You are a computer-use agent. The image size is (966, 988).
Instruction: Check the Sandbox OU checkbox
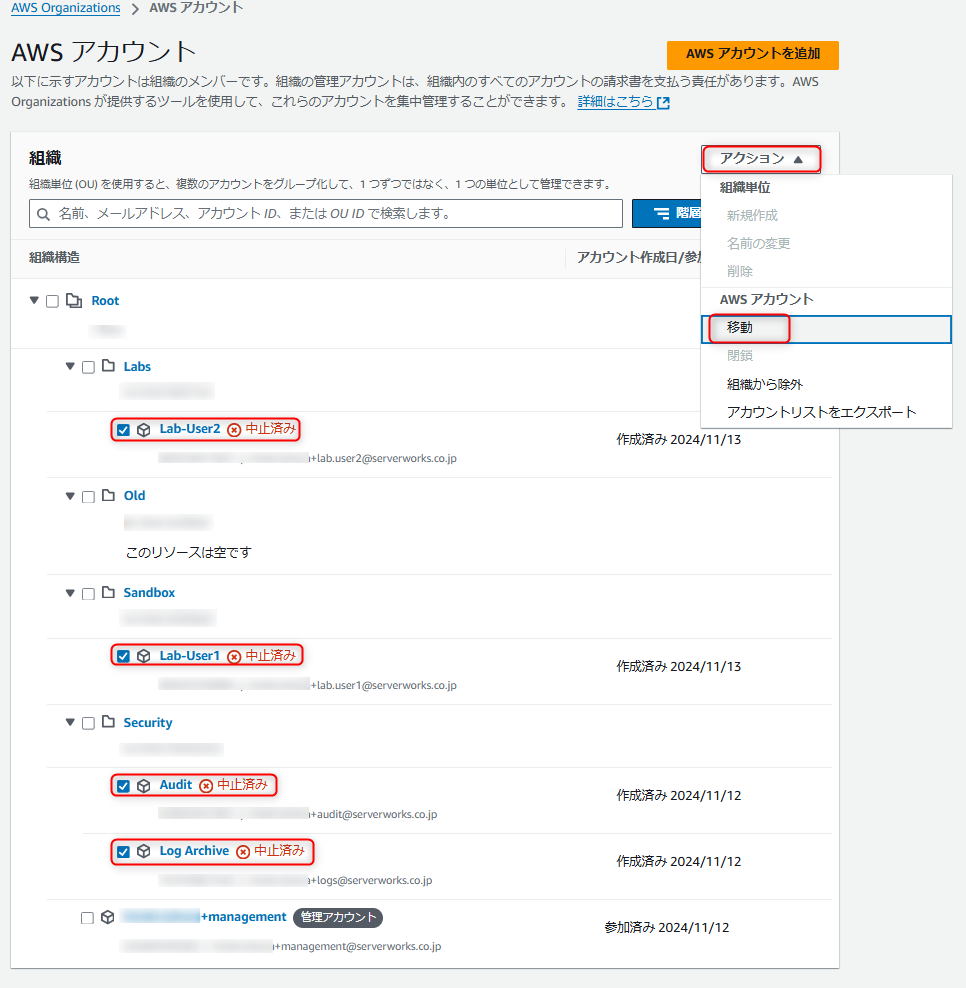pos(88,594)
